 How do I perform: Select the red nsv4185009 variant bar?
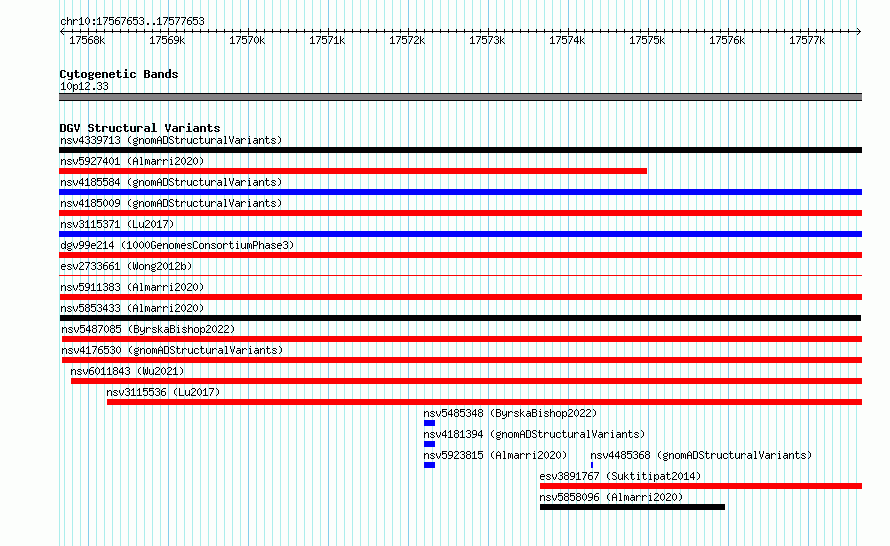[460, 213]
